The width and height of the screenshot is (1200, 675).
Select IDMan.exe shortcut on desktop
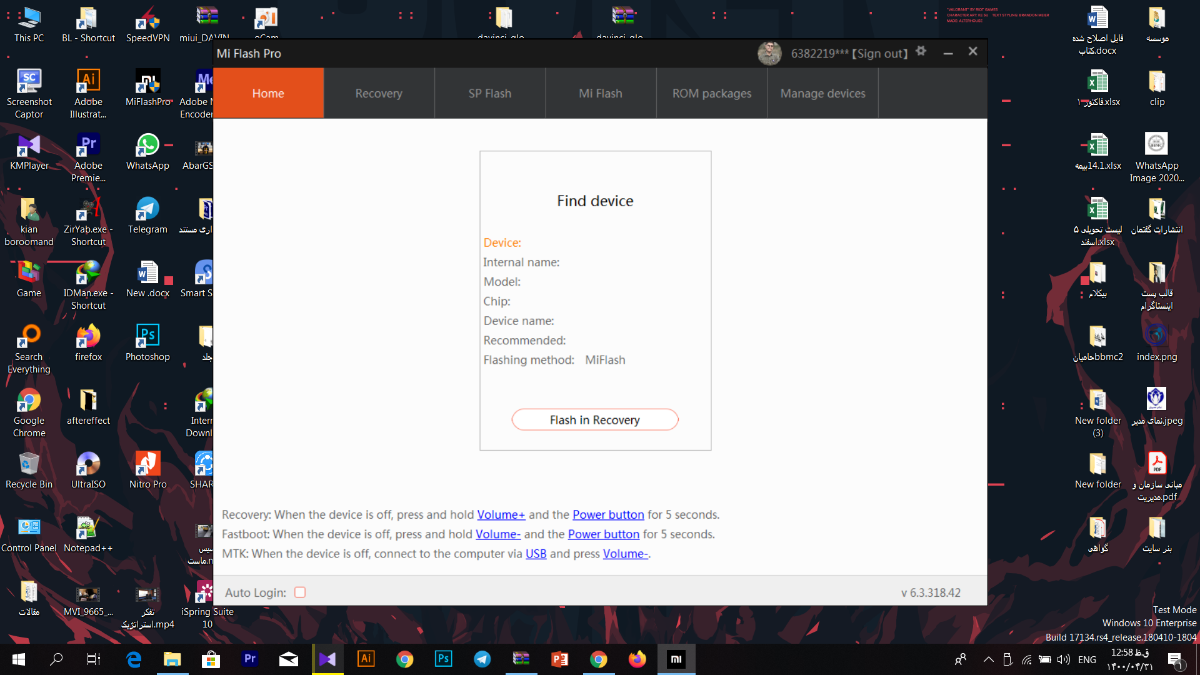click(88, 285)
